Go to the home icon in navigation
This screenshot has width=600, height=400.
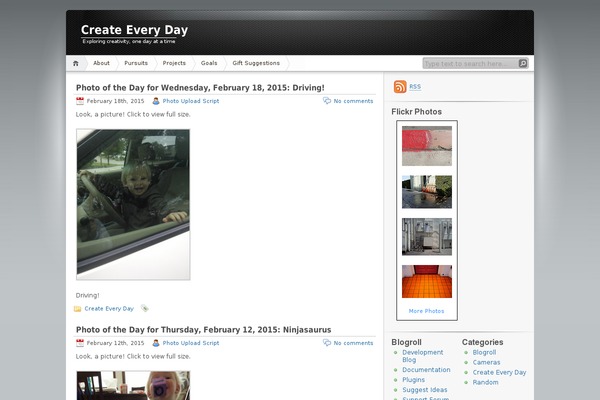[76, 64]
